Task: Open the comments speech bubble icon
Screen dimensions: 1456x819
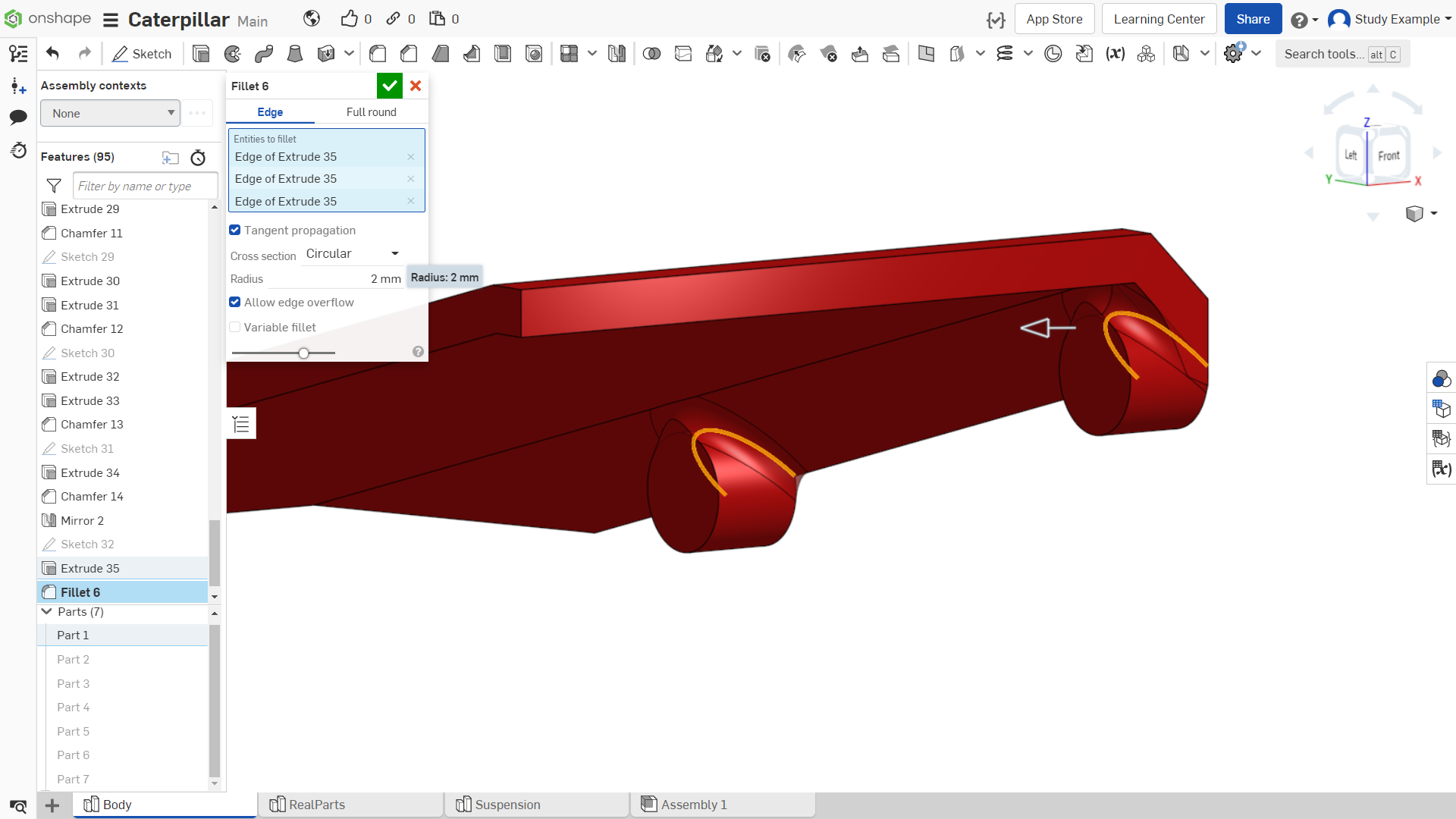Action: [x=18, y=117]
